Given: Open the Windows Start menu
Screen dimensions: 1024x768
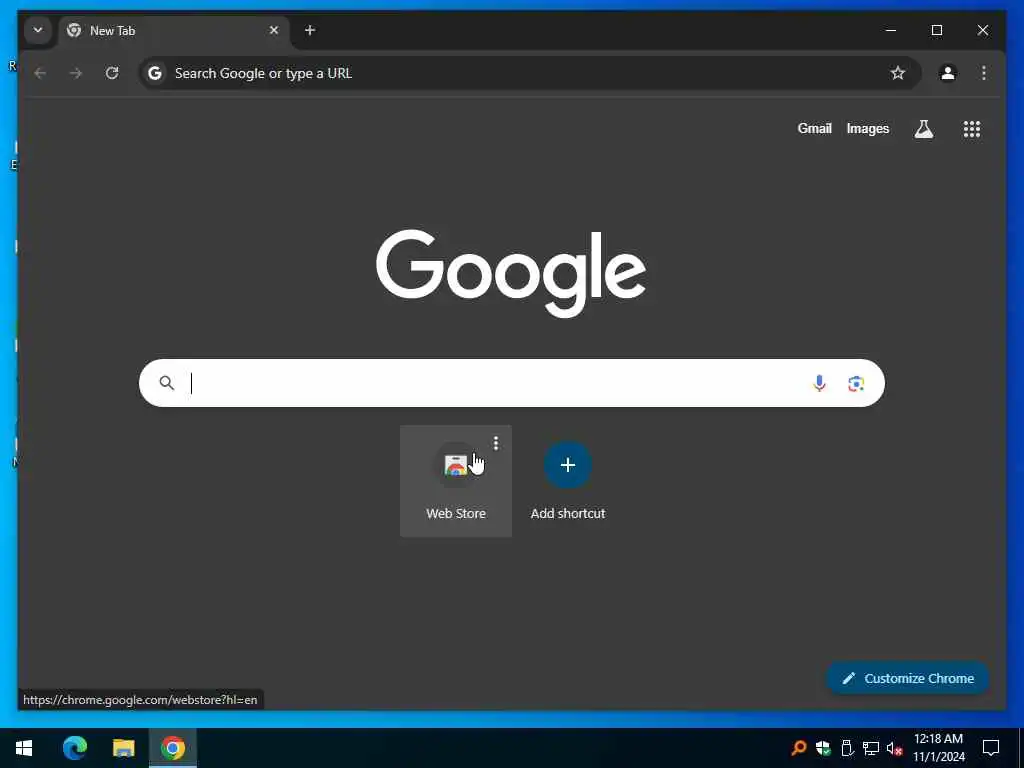Looking at the screenshot, I should point(24,748).
